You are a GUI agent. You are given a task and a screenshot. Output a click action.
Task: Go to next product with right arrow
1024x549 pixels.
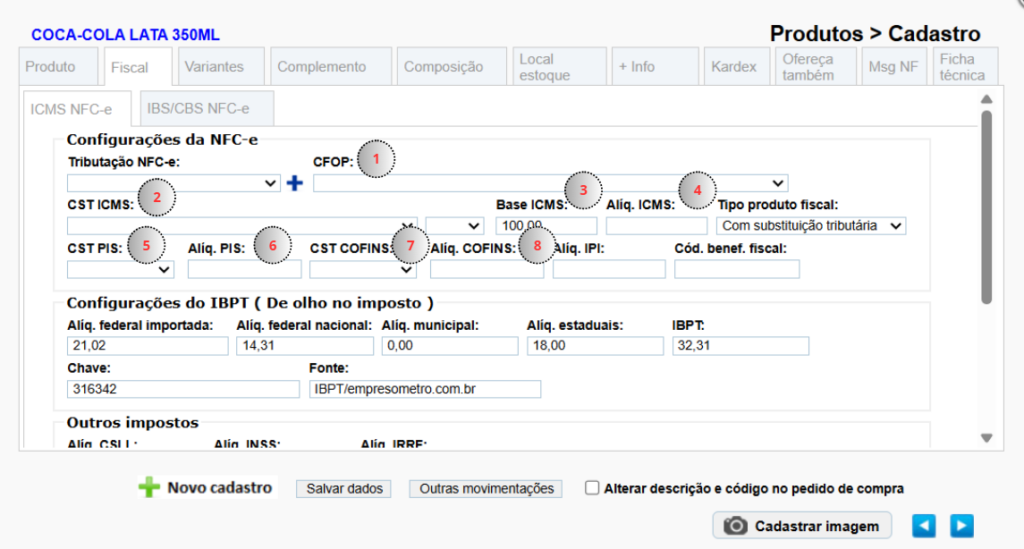point(962,525)
